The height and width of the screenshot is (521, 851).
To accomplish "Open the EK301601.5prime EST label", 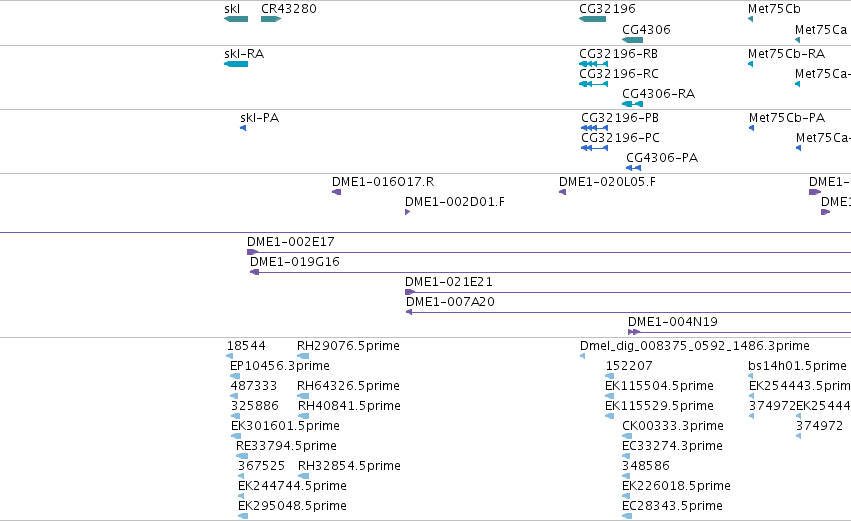I will coord(285,426).
